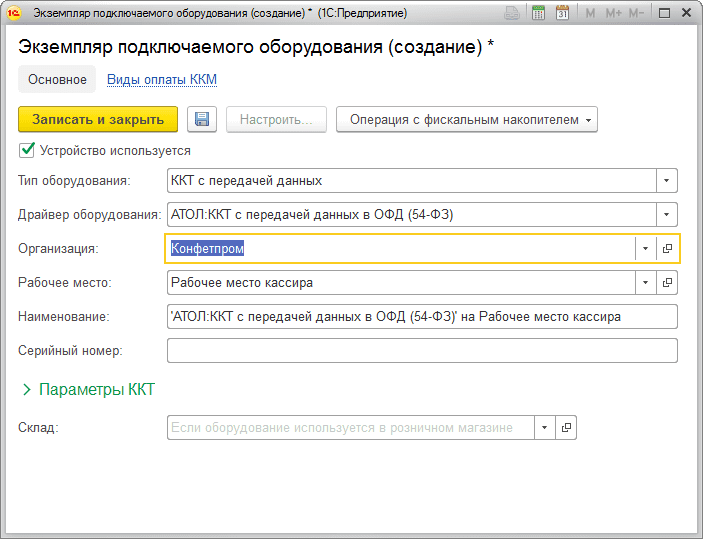Select the Основное tab
Screen dimensions: 703x539
click(x=57, y=79)
